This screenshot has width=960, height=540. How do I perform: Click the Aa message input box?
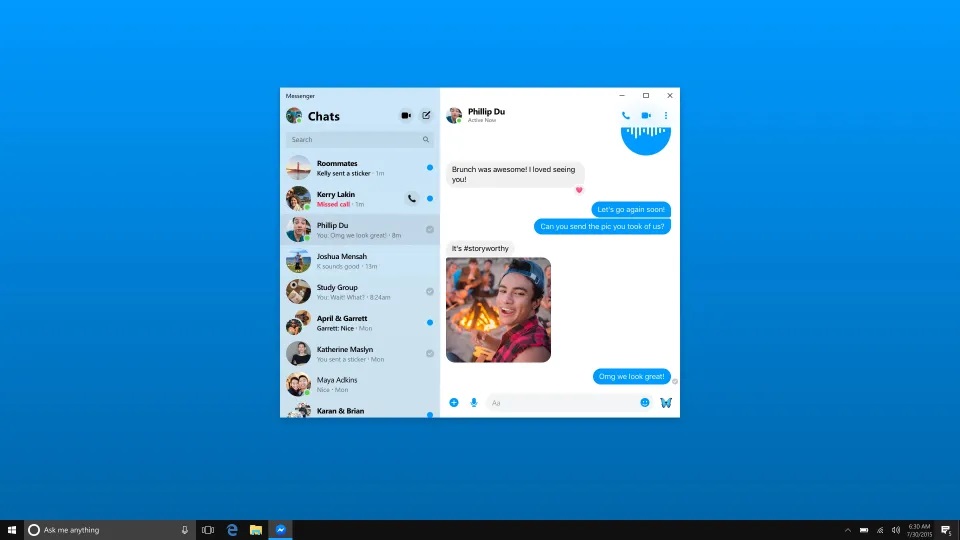pos(560,403)
